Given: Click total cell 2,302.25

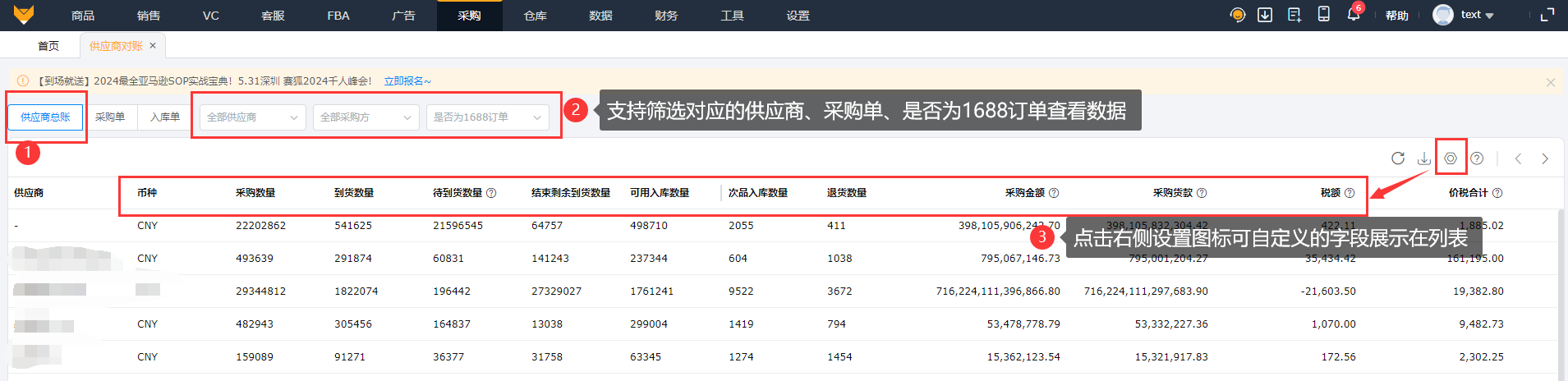Looking at the screenshot, I should click(1482, 357).
